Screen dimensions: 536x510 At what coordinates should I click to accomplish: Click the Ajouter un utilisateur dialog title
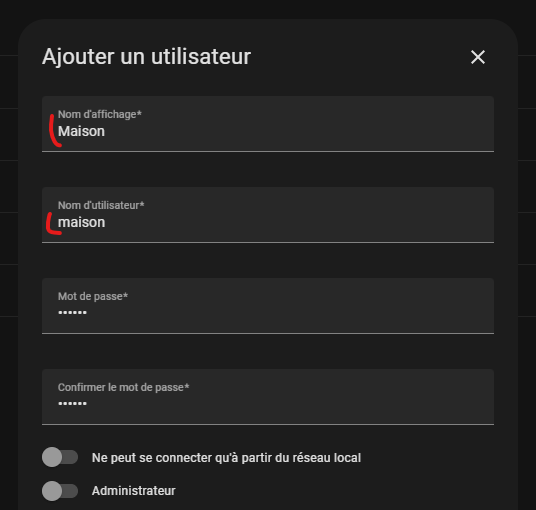[146, 57]
